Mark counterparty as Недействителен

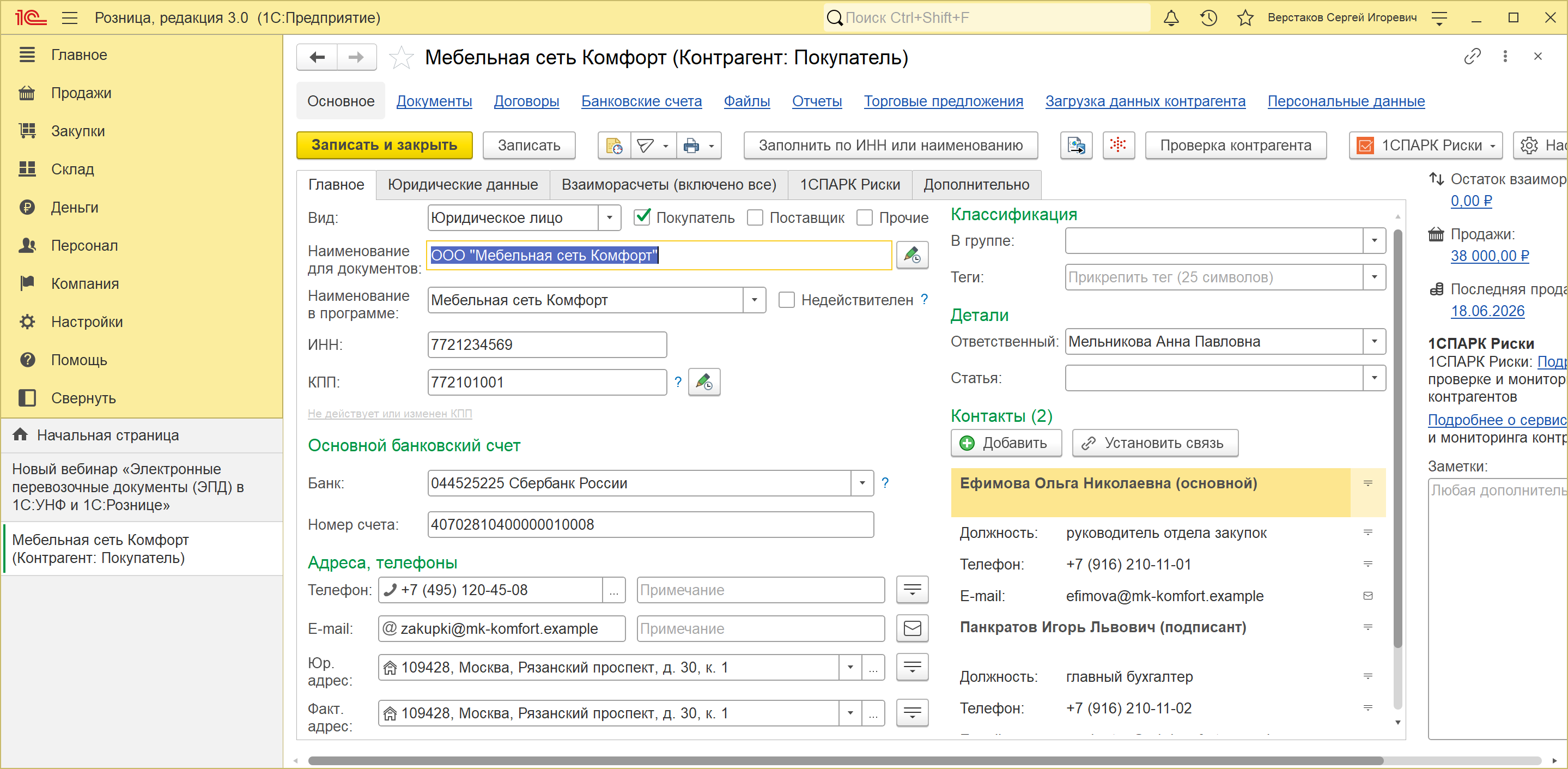click(x=786, y=300)
